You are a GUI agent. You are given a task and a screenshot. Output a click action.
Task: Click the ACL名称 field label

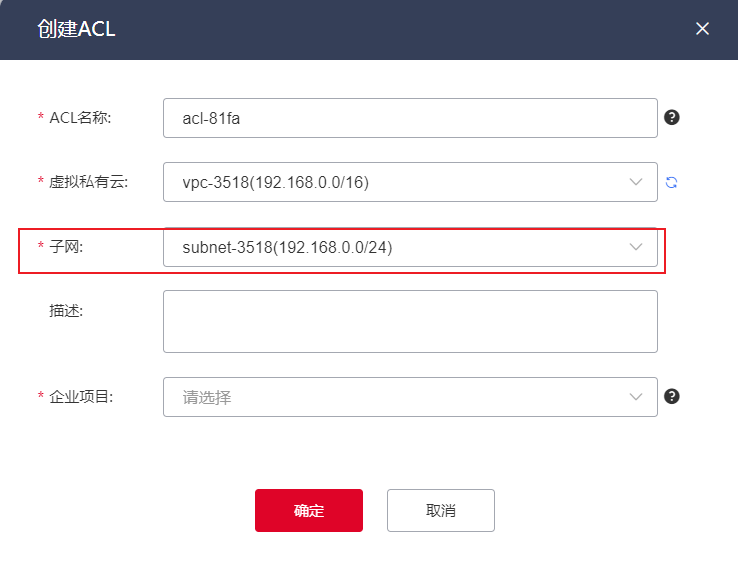pos(80,118)
